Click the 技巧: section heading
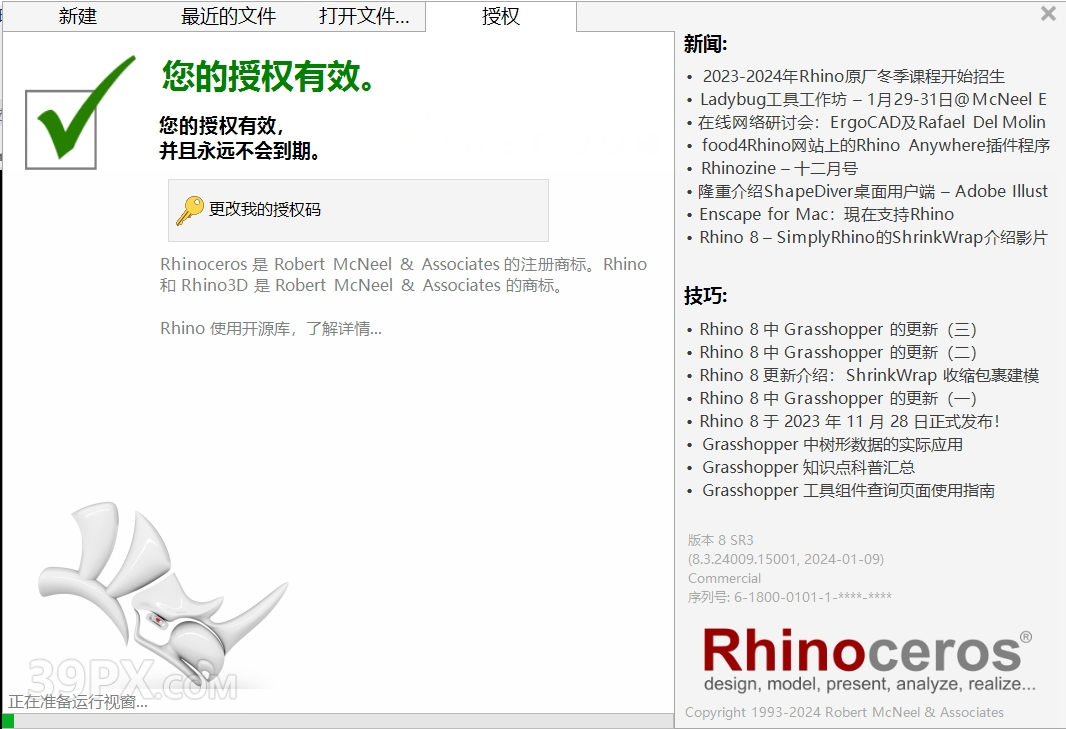 tap(706, 296)
